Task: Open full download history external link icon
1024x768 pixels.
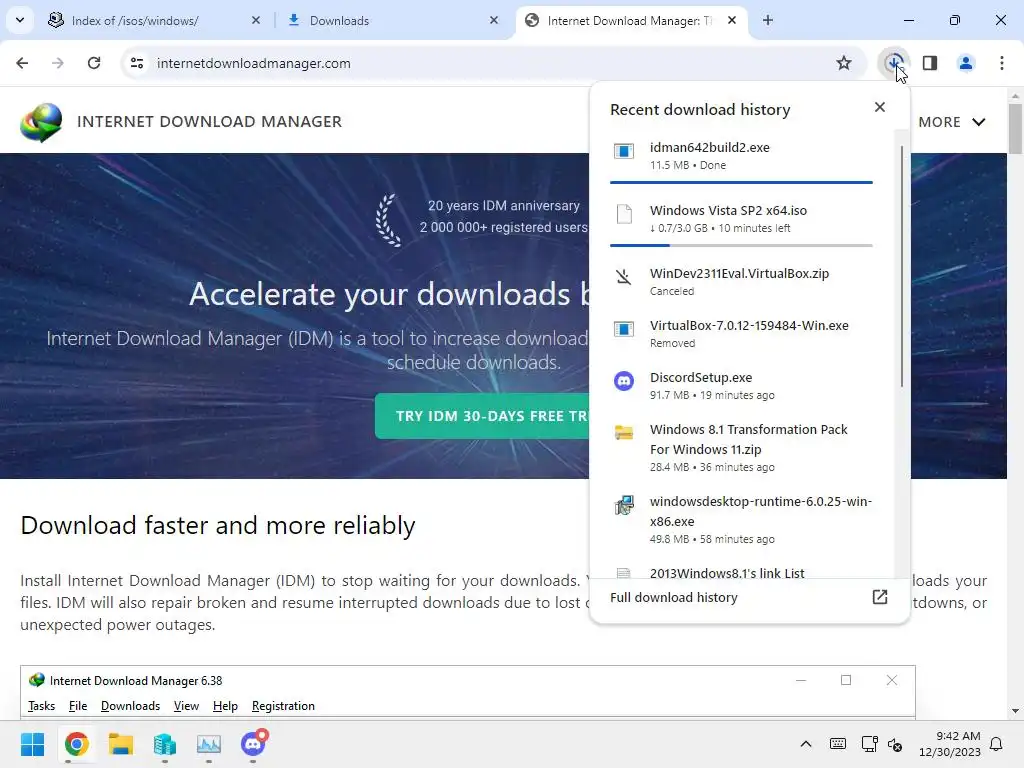Action: pos(880,597)
